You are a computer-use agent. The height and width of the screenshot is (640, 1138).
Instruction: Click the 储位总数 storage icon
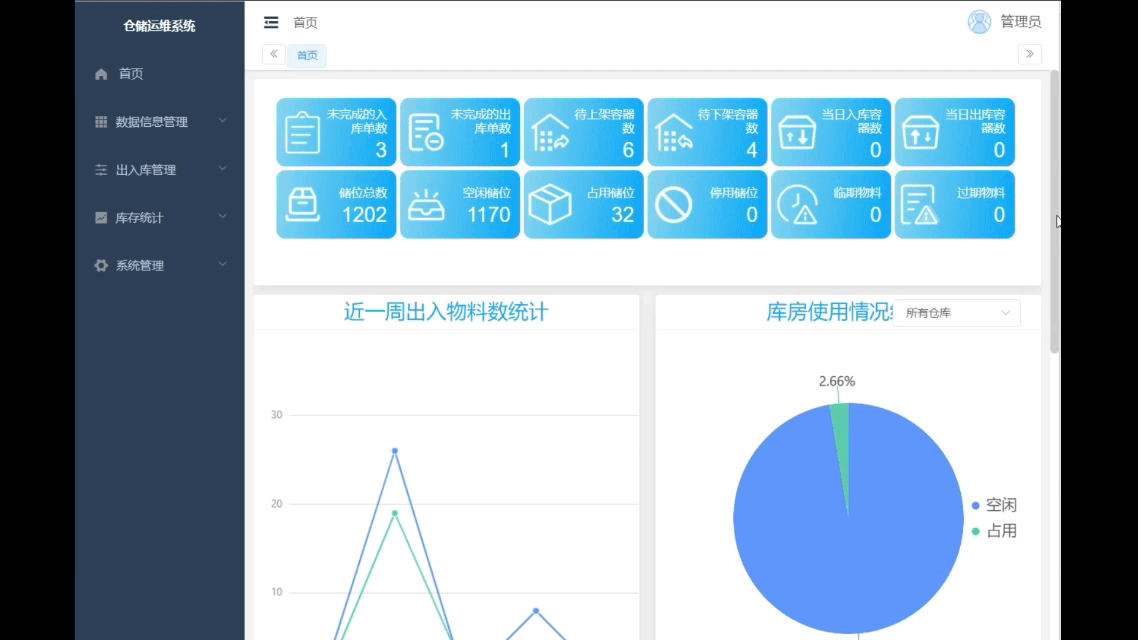point(302,205)
